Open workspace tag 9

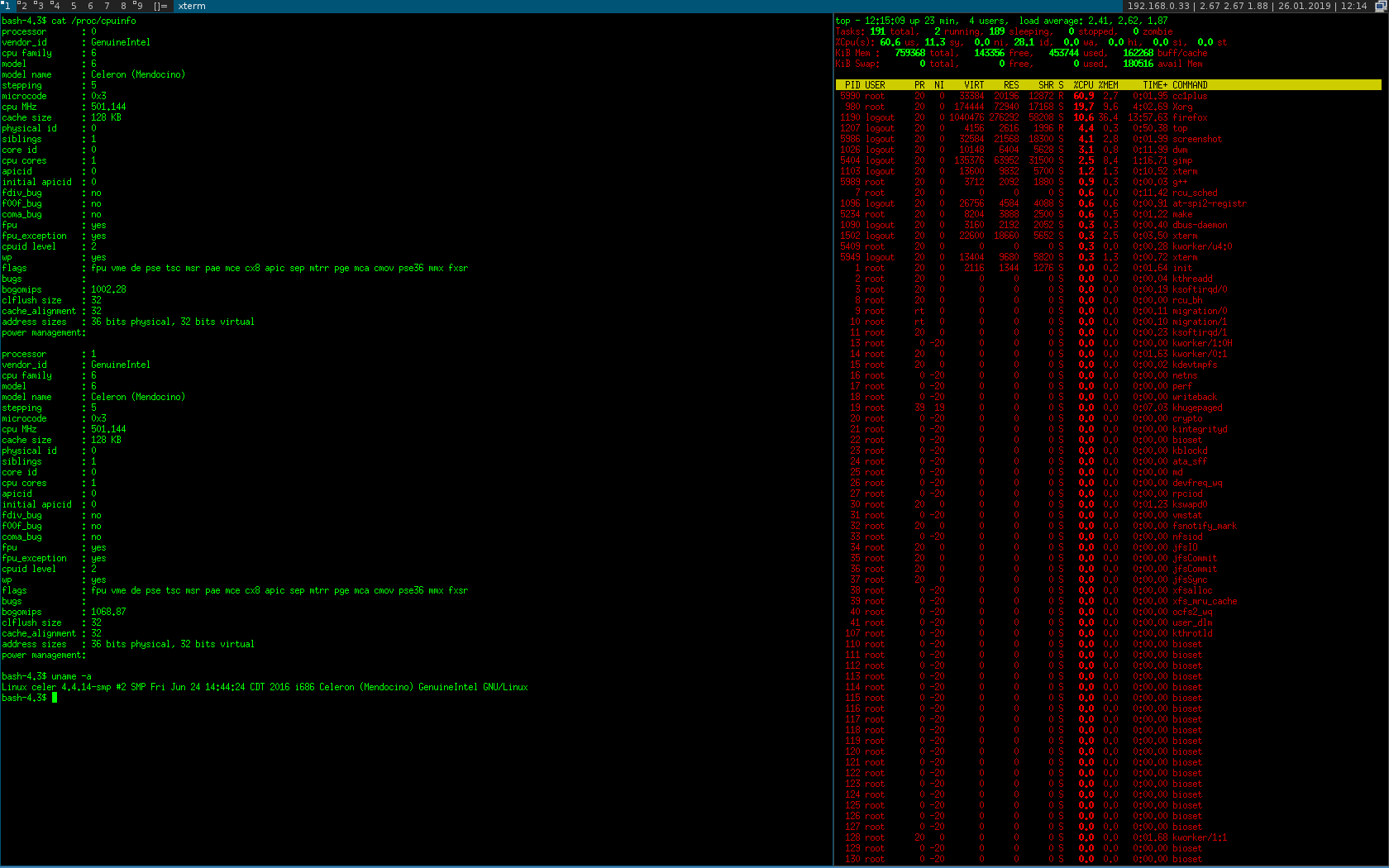pyautogui.click(x=138, y=6)
